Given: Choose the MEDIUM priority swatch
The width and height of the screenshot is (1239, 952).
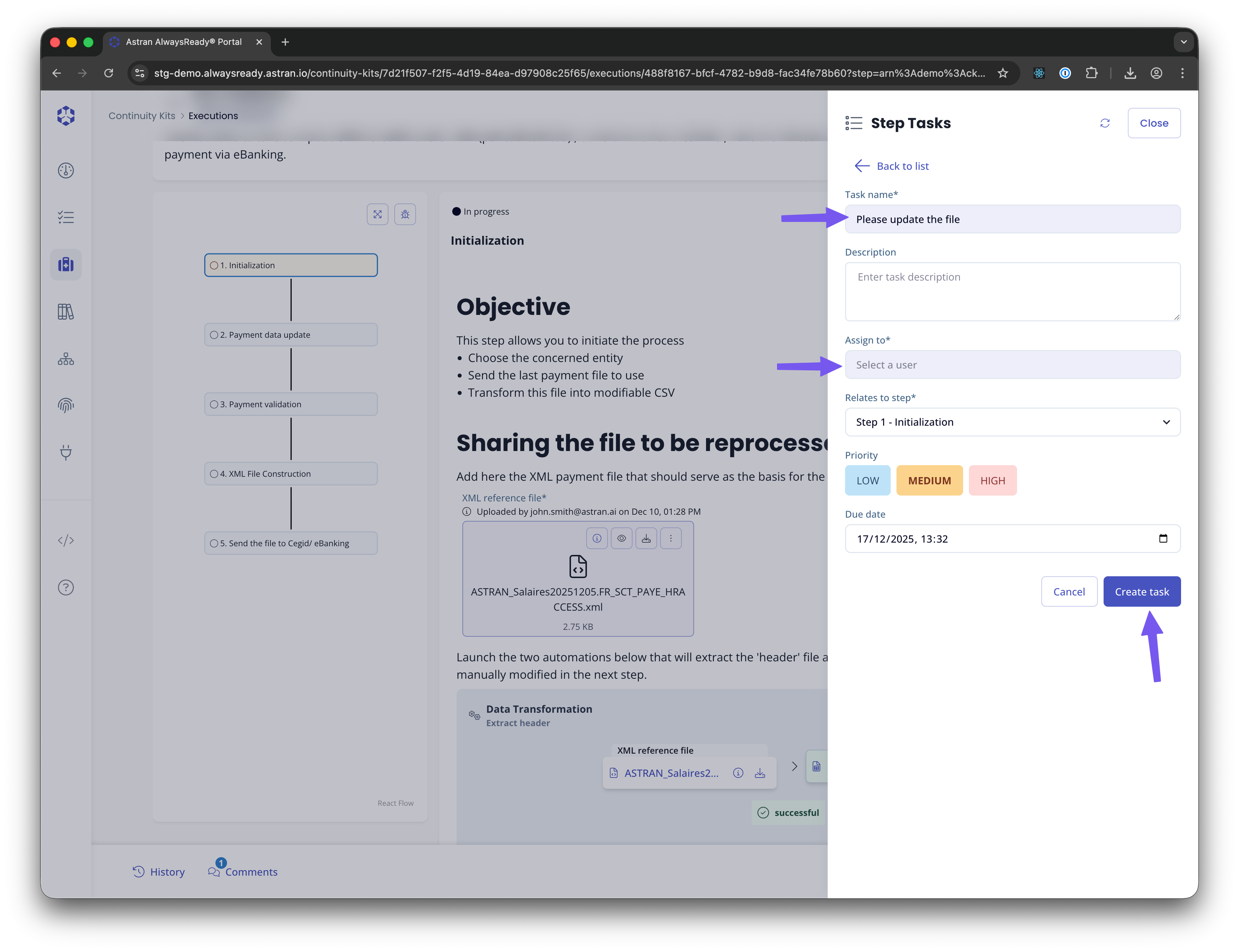Looking at the screenshot, I should (x=929, y=481).
